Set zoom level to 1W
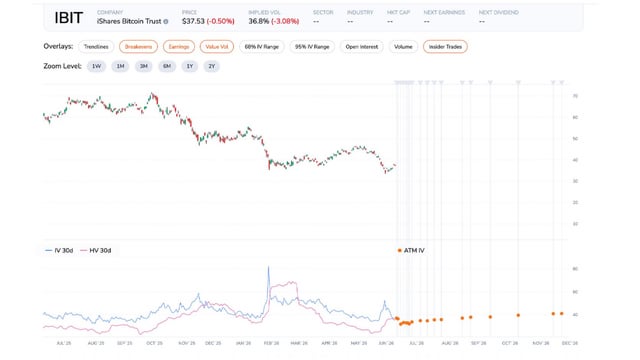This screenshot has height=360, width=640. pos(96,66)
